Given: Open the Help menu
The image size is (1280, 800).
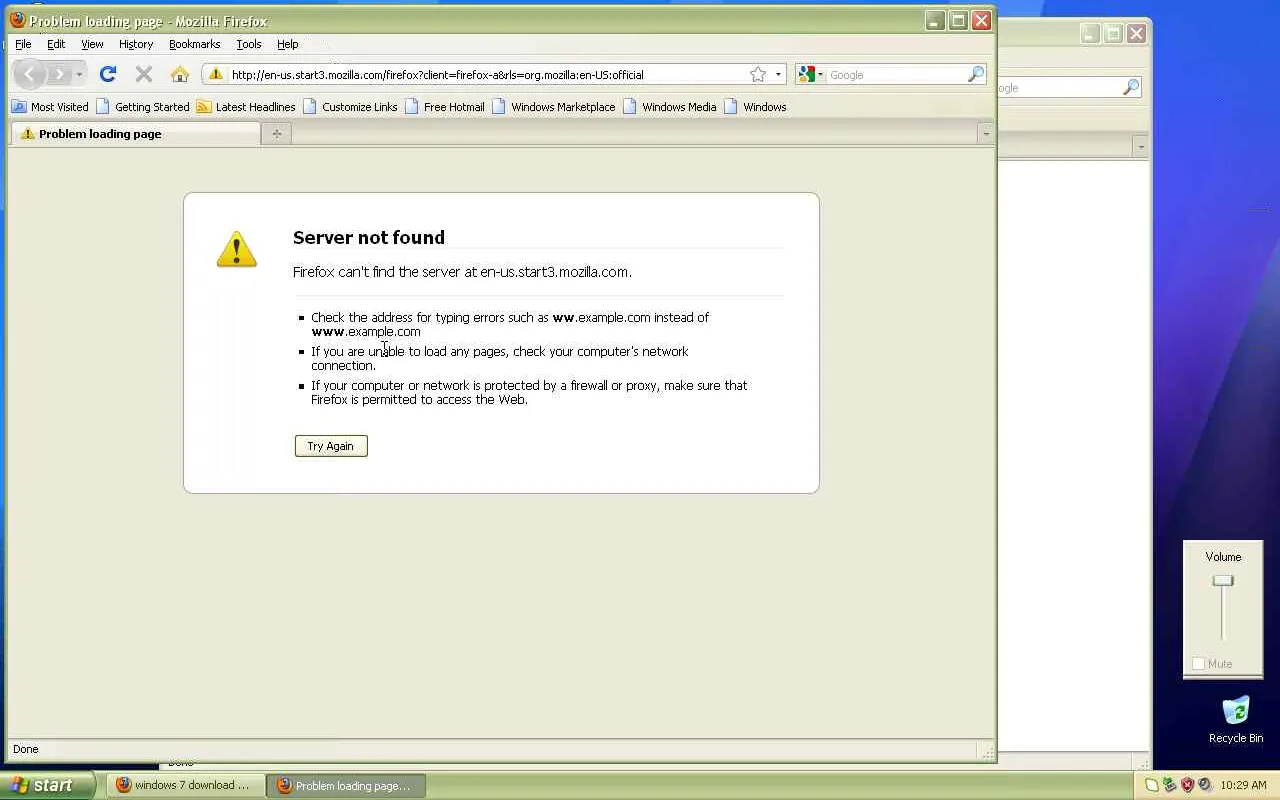Looking at the screenshot, I should click(x=288, y=44).
